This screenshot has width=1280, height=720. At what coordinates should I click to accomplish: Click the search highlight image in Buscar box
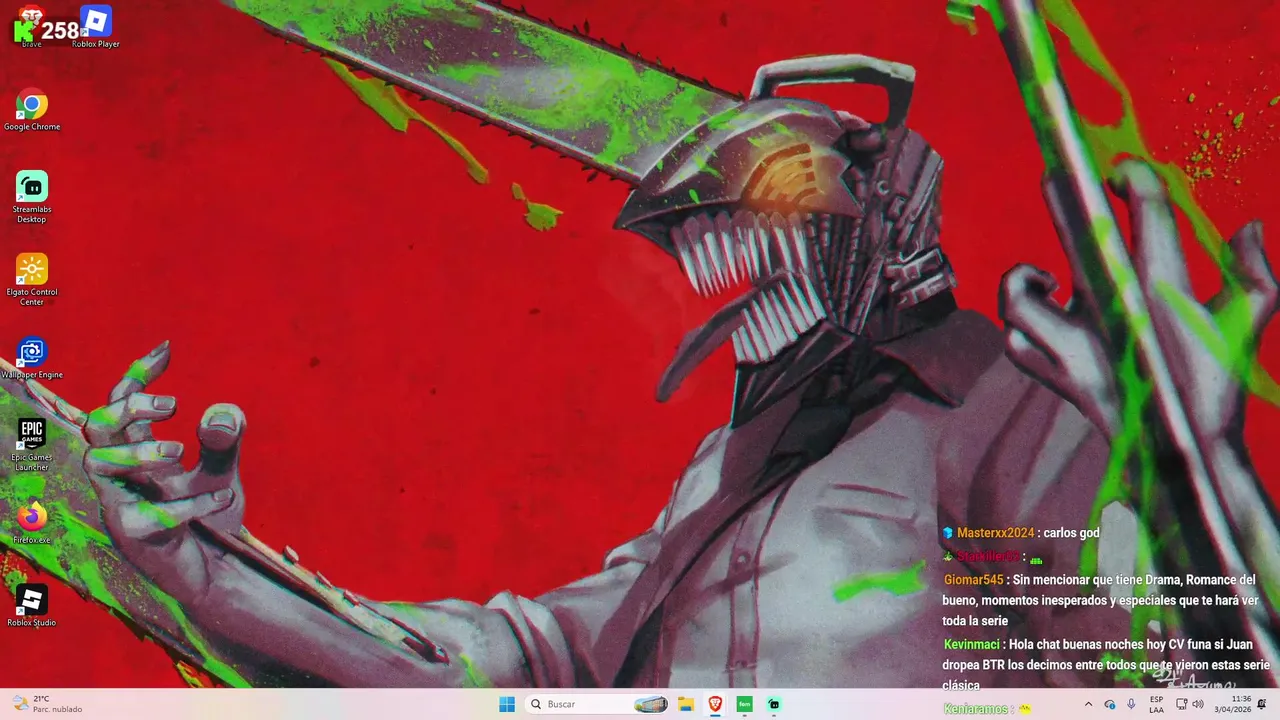[x=651, y=704]
